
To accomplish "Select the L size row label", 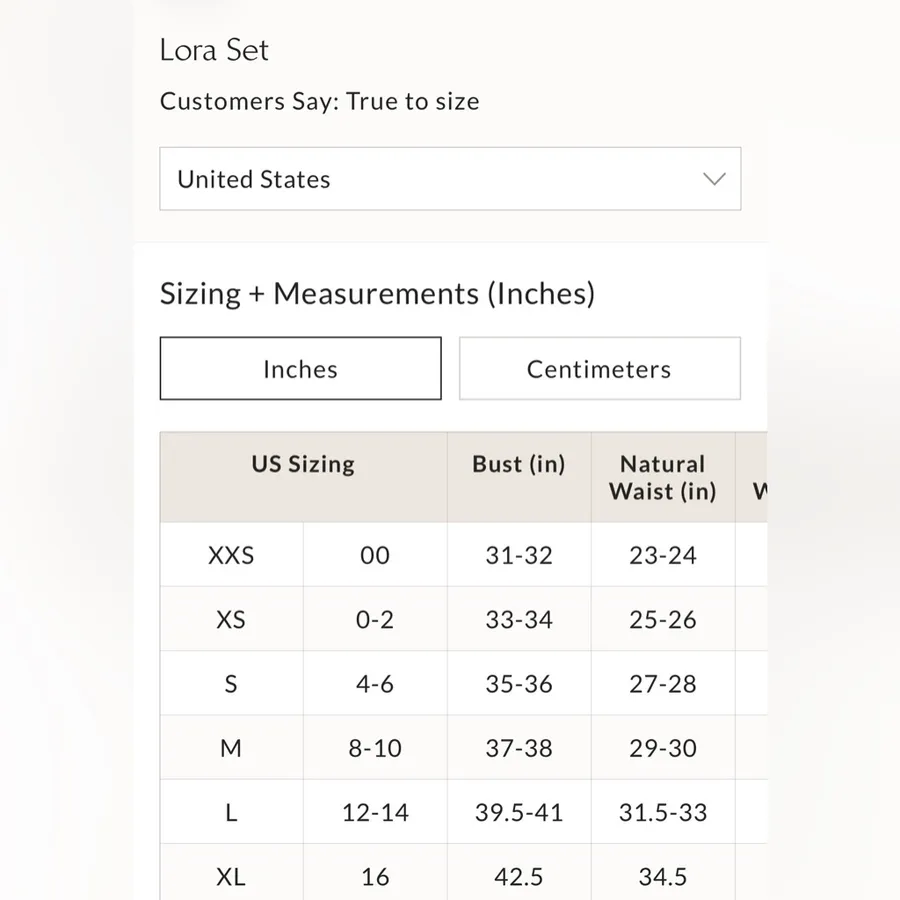I will pyautogui.click(x=231, y=812).
